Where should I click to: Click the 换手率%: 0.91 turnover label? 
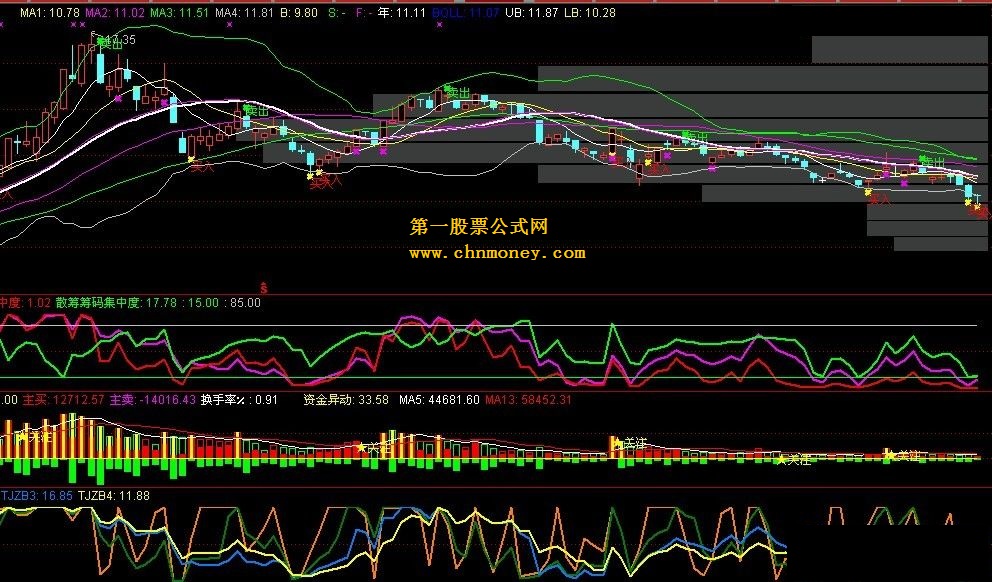coord(239,400)
